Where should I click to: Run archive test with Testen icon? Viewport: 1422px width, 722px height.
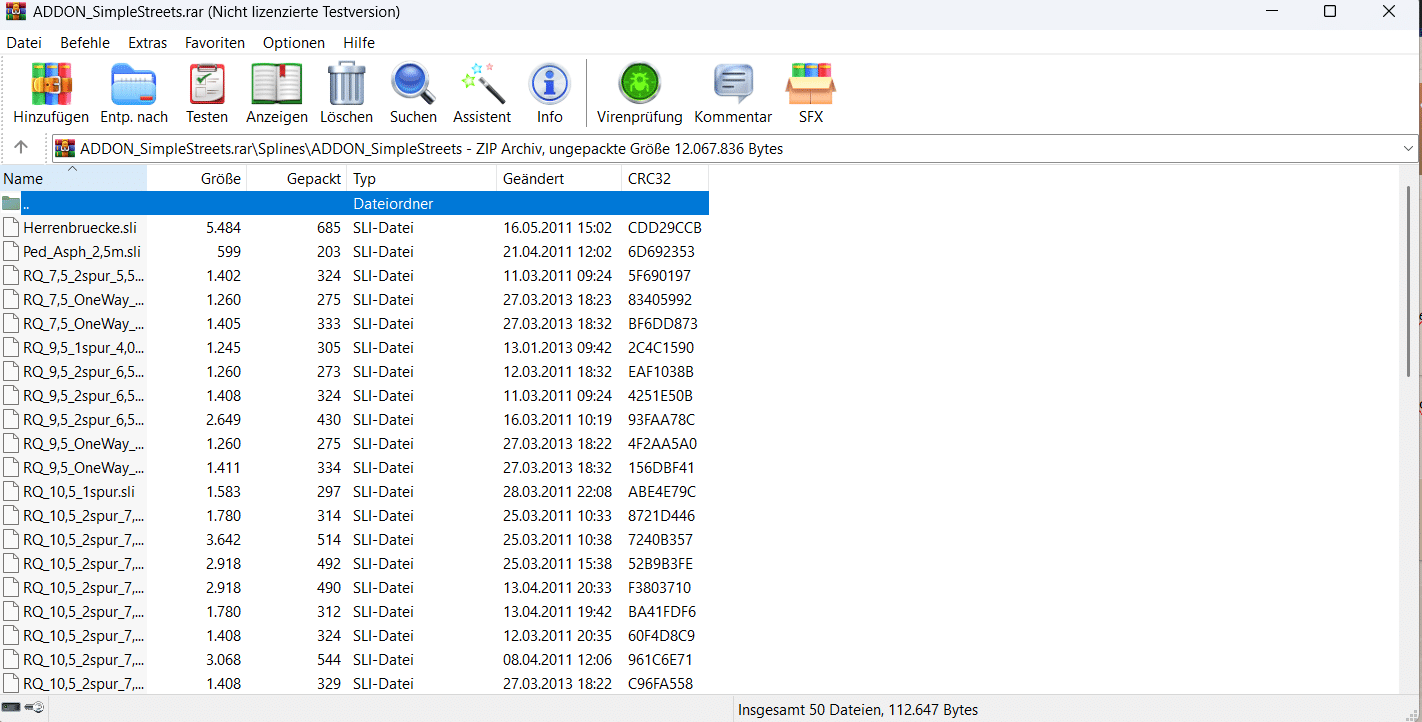(x=207, y=85)
